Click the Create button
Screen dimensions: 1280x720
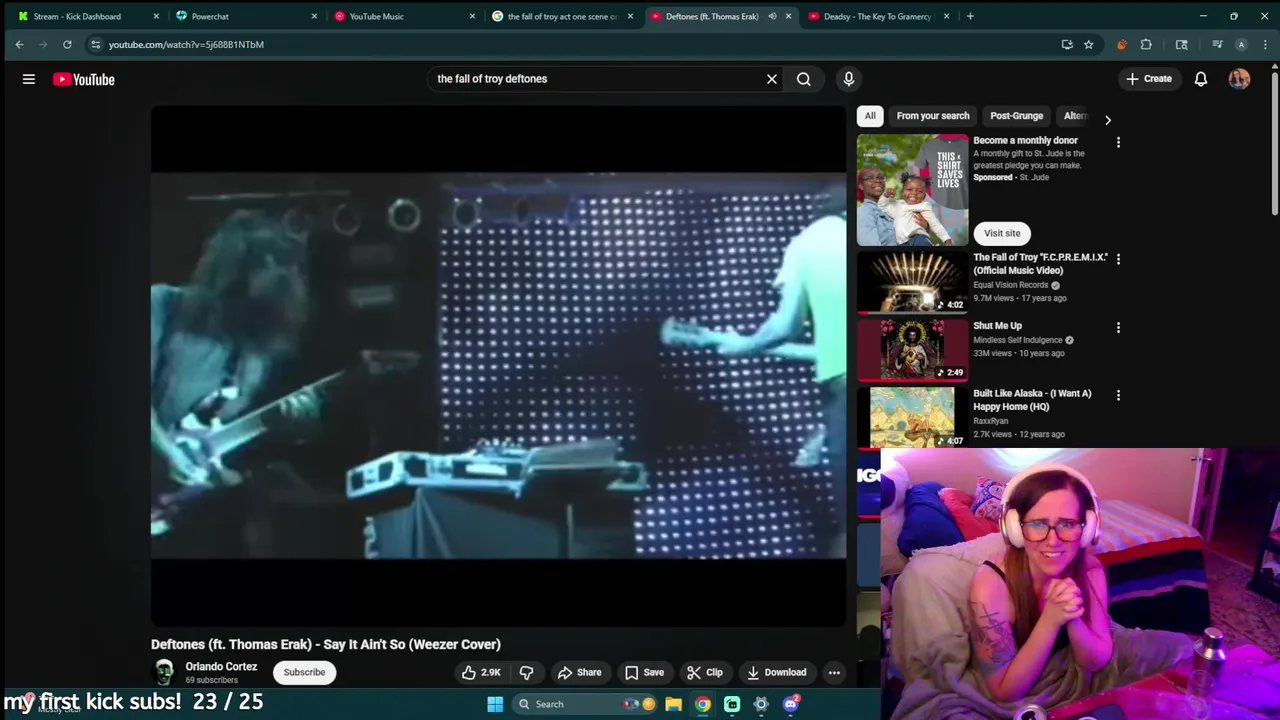pos(1149,79)
